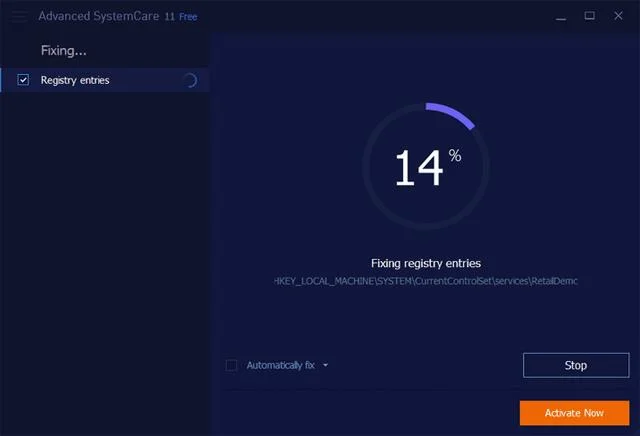Click the Fixing registry entries status text
The height and width of the screenshot is (436, 640).
(426, 263)
